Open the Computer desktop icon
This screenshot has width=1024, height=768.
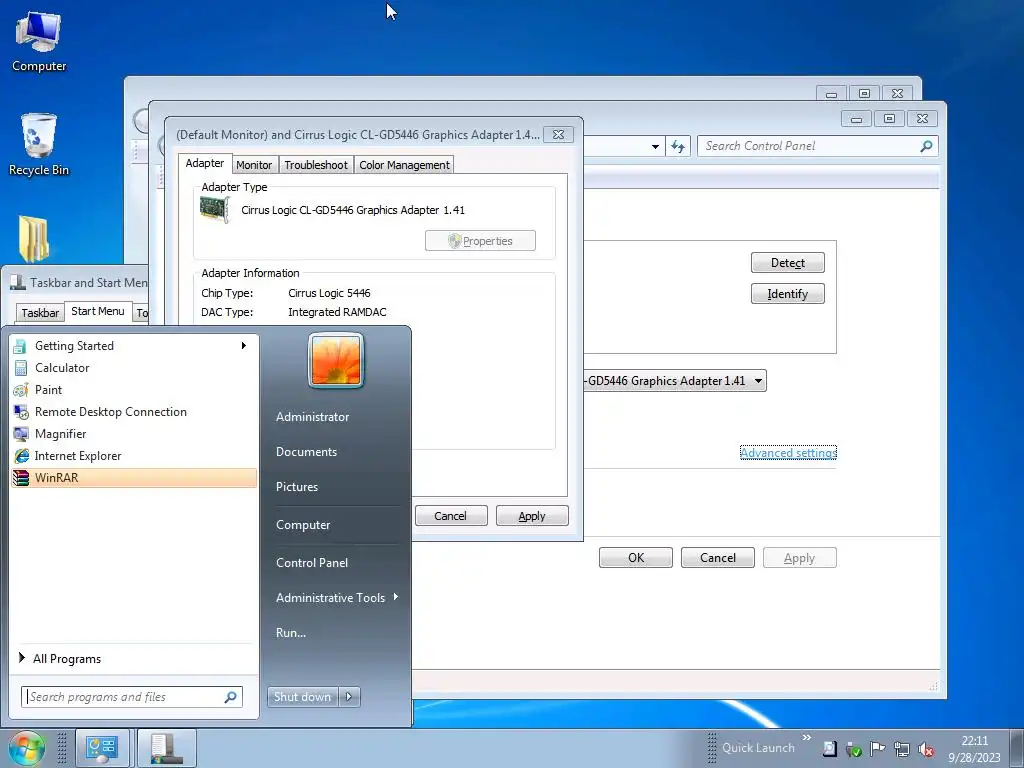point(39,42)
